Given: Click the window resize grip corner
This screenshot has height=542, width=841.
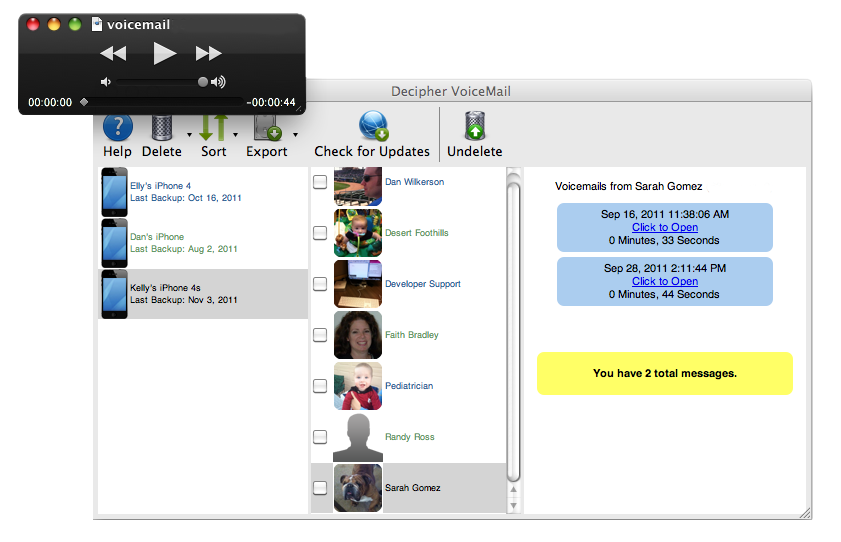Looking at the screenshot, I should tap(805, 513).
